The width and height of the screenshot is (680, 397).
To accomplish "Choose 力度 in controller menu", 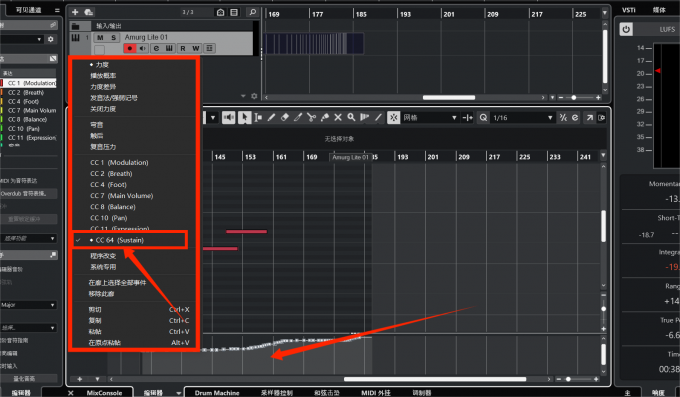I will [102, 65].
